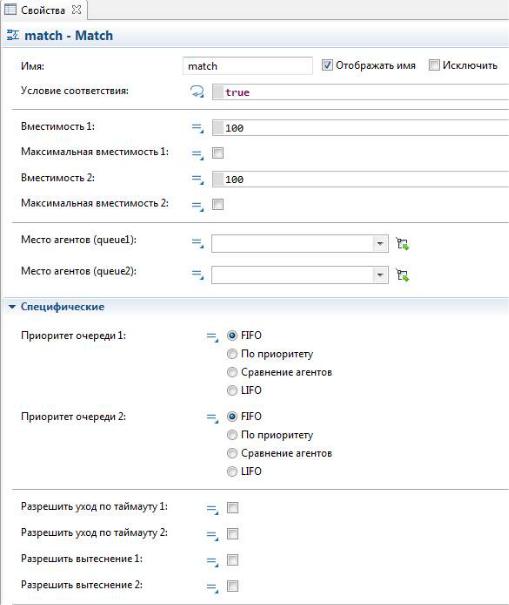This screenshot has height=605, width=509.
Task: Uncheck the Отображать имя checkbox
Action: pos(327,65)
